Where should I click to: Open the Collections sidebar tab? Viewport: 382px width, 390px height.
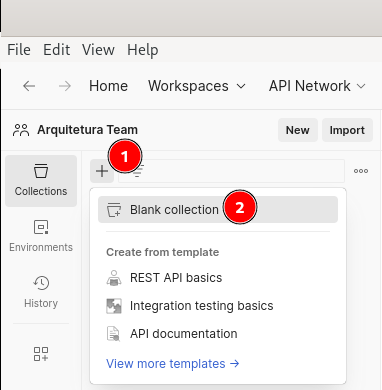[x=41, y=181]
